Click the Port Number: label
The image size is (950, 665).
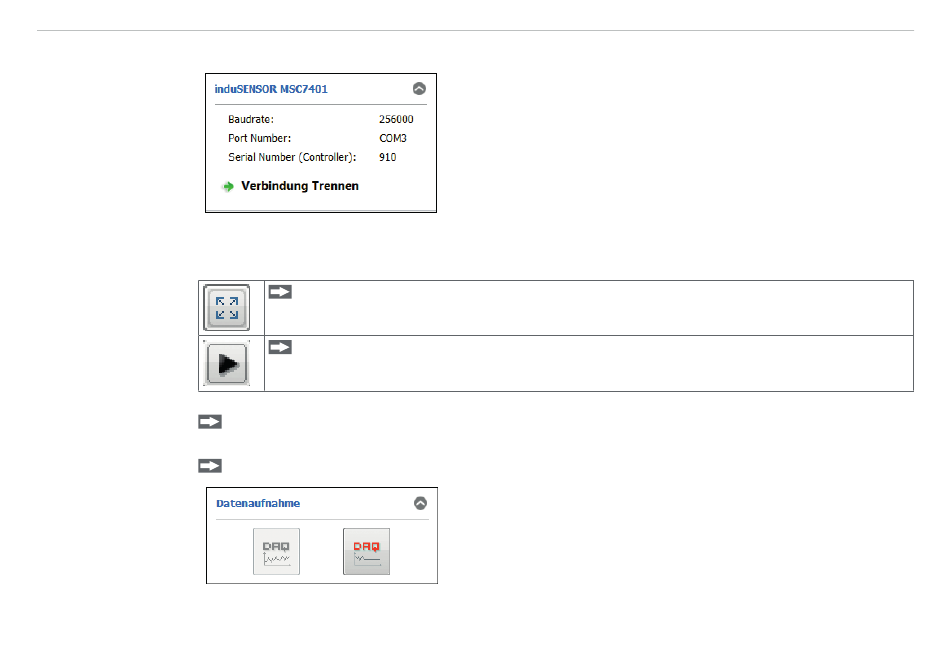click(259, 138)
